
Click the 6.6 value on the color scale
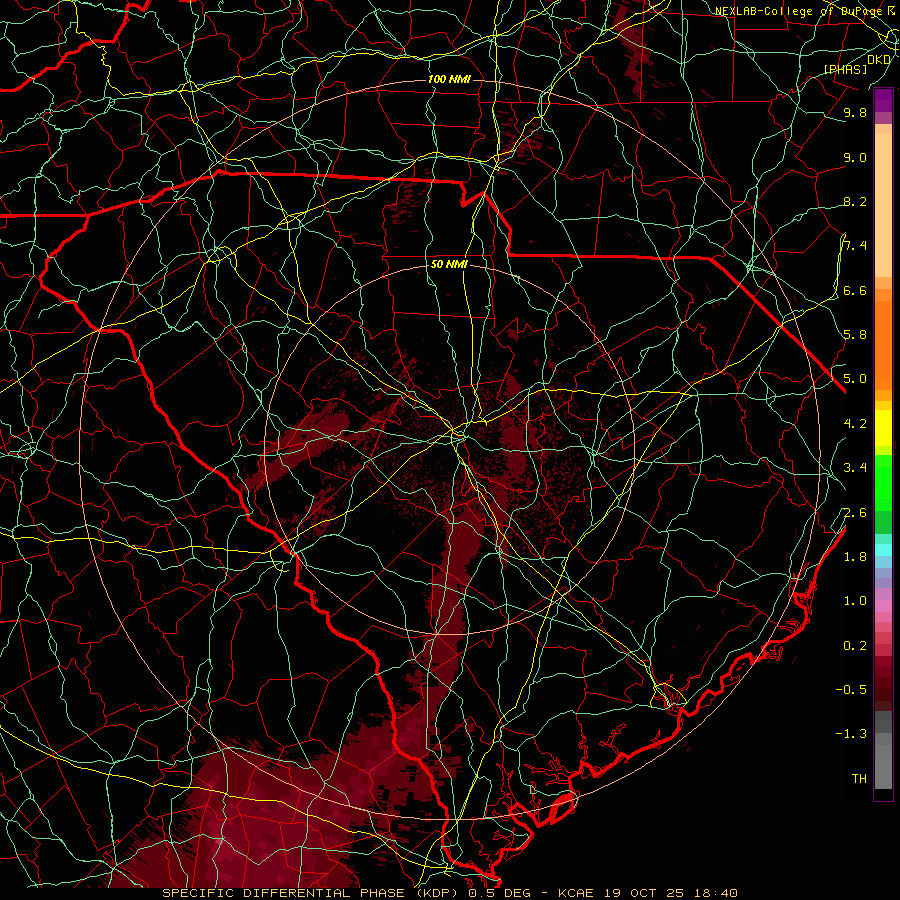pyautogui.click(x=855, y=290)
